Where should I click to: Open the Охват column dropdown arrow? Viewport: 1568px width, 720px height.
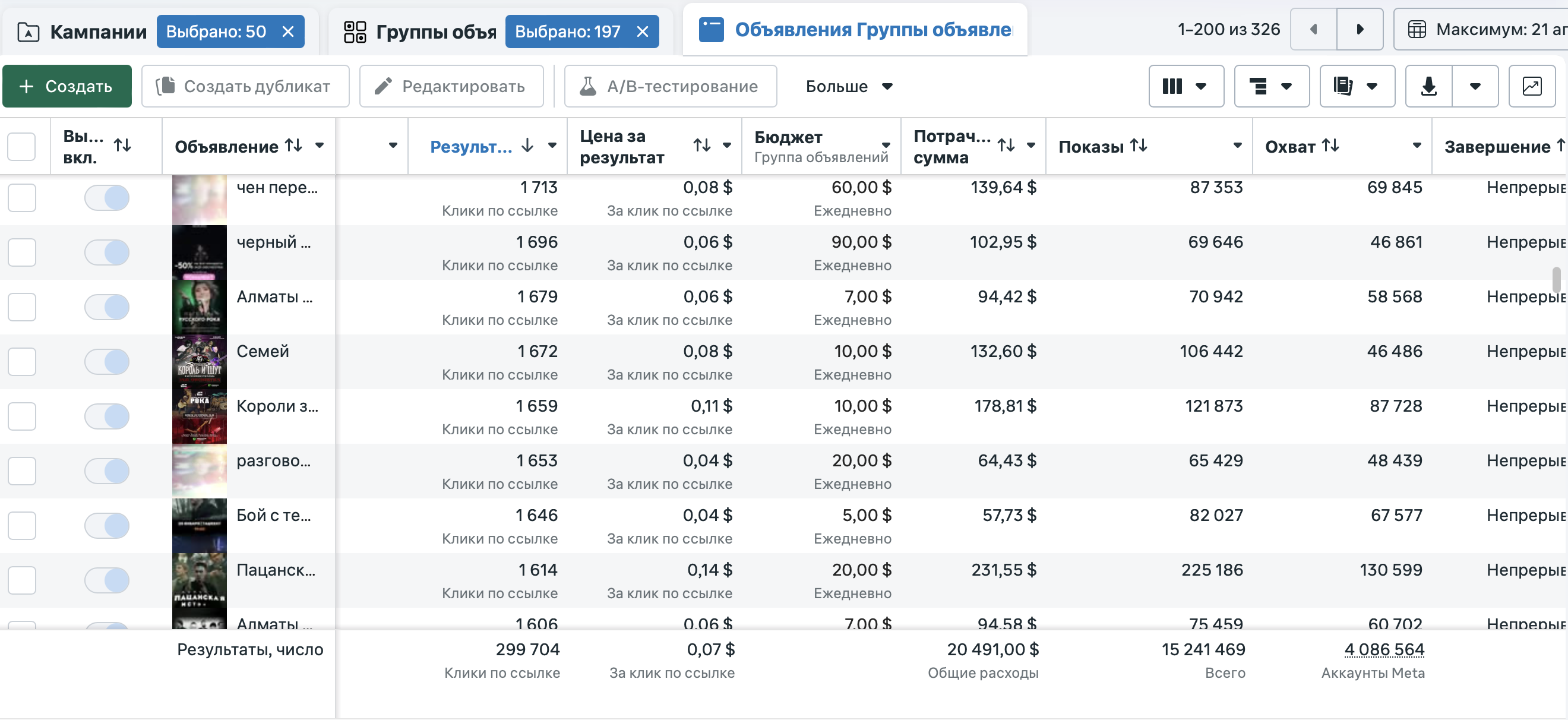(1417, 146)
